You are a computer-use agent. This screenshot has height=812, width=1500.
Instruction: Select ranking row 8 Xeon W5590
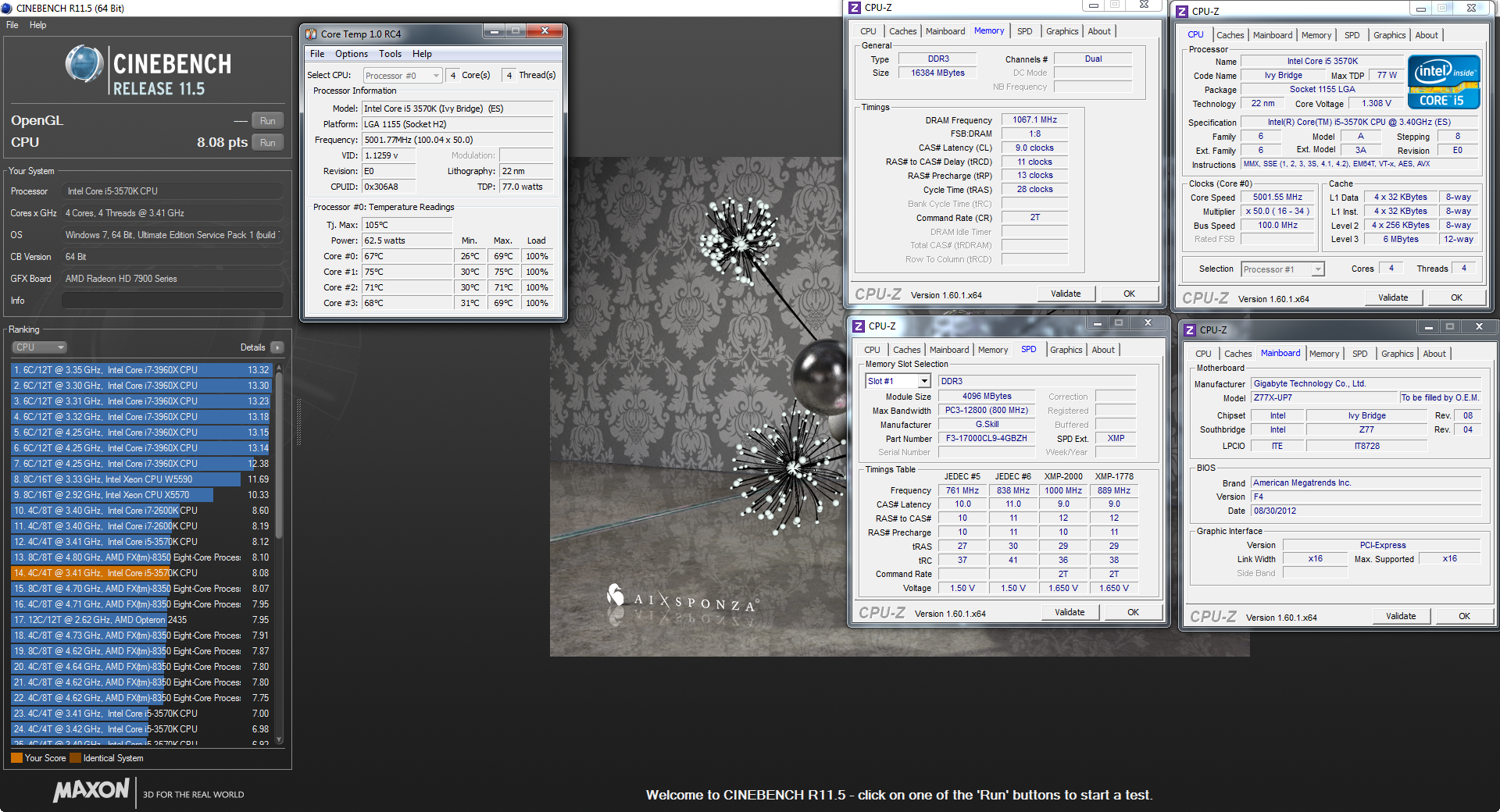pyautogui.click(x=141, y=479)
